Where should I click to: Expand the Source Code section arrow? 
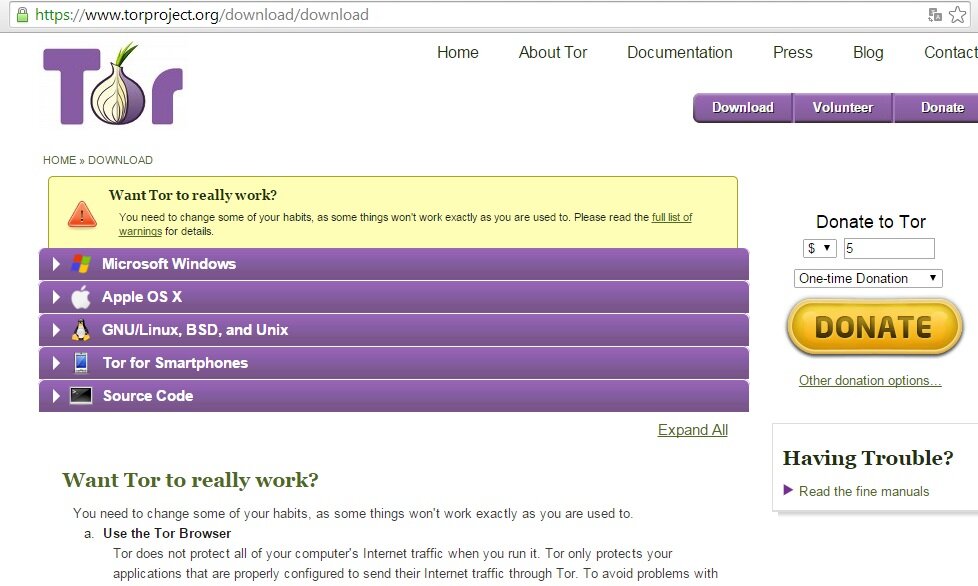(x=56, y=396)
